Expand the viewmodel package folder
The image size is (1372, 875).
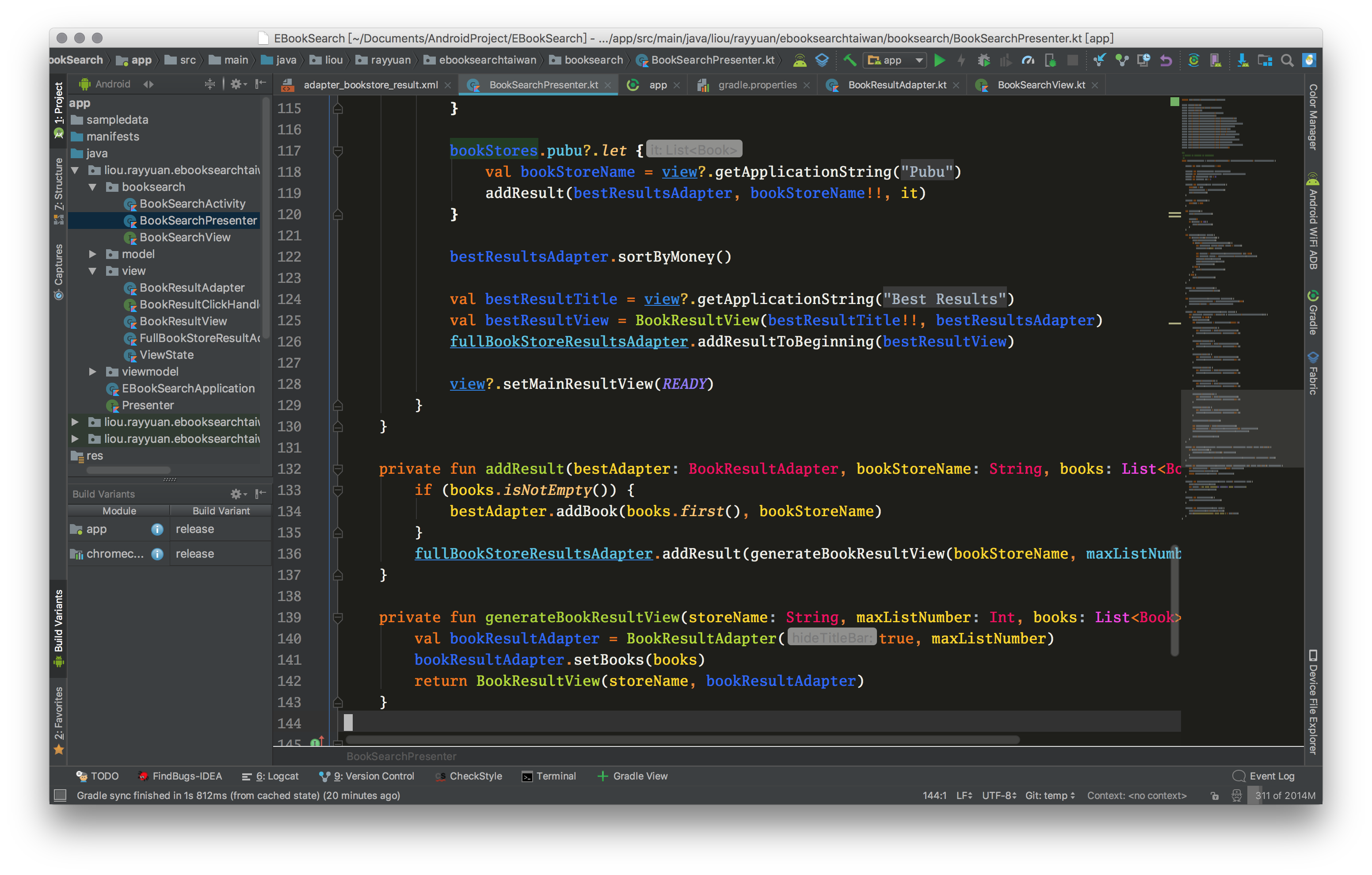tap(92, 371)
